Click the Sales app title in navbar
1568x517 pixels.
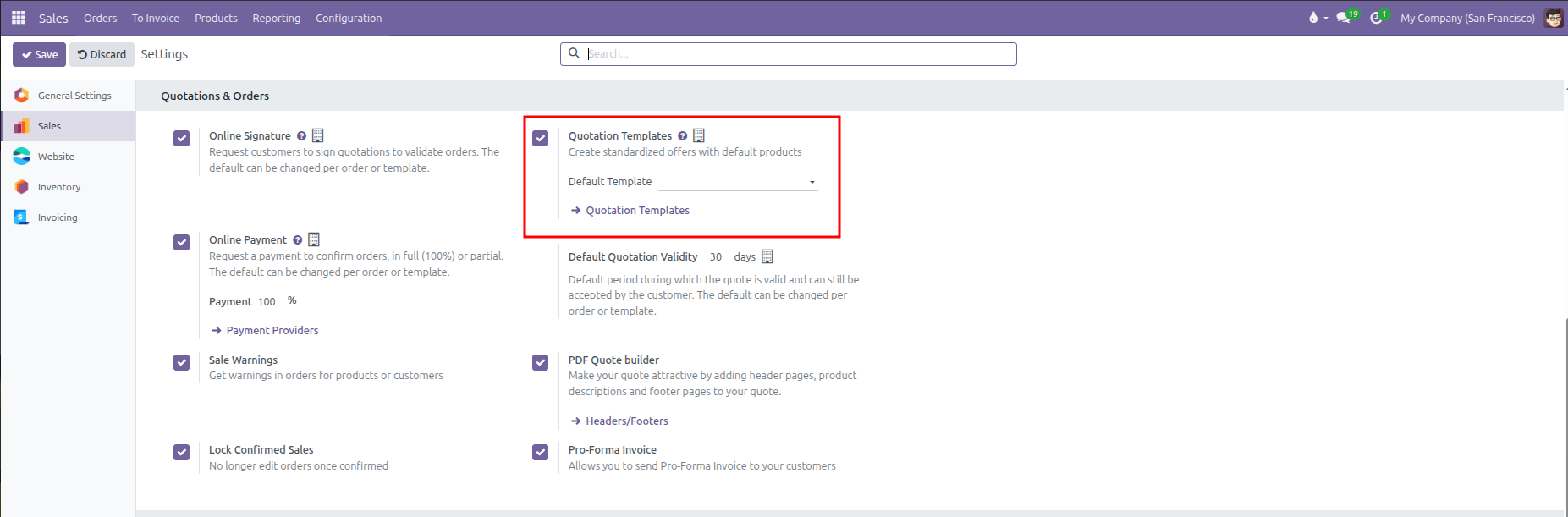click(x=53, y=18)
